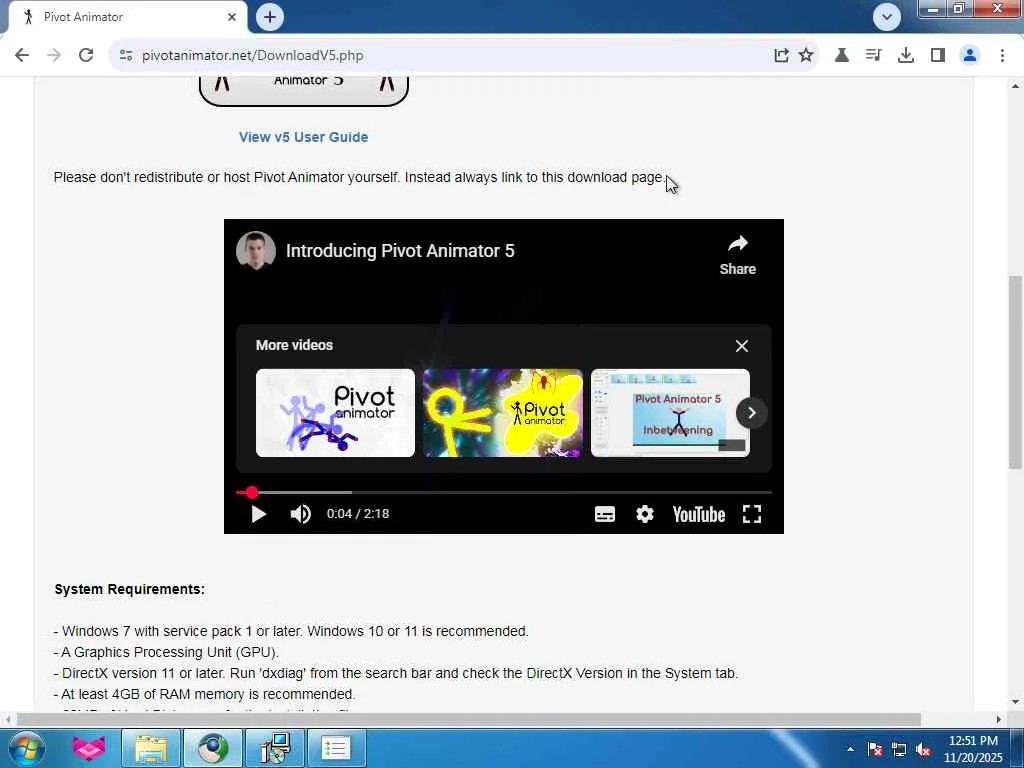
Task: Open Chrome three-dot menu
Action: (1002, 56)
